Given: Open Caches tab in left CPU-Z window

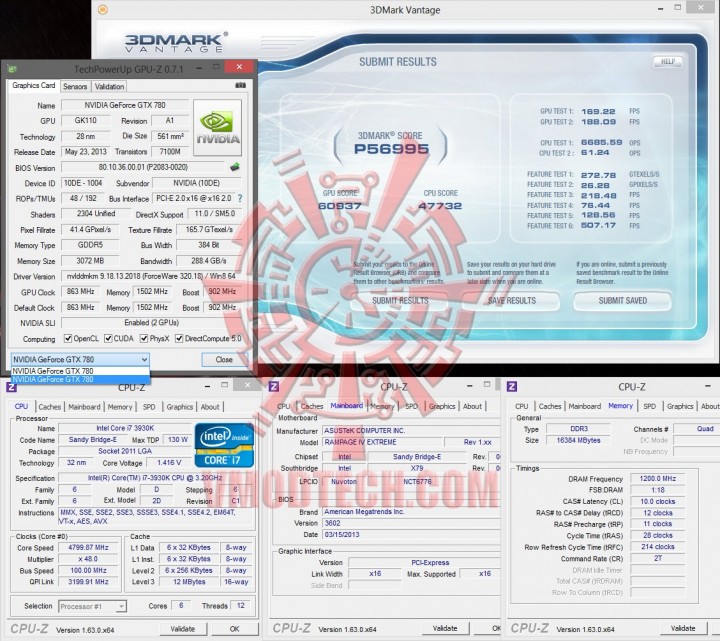Looking at the screenshot, I should tap(50, 407).
